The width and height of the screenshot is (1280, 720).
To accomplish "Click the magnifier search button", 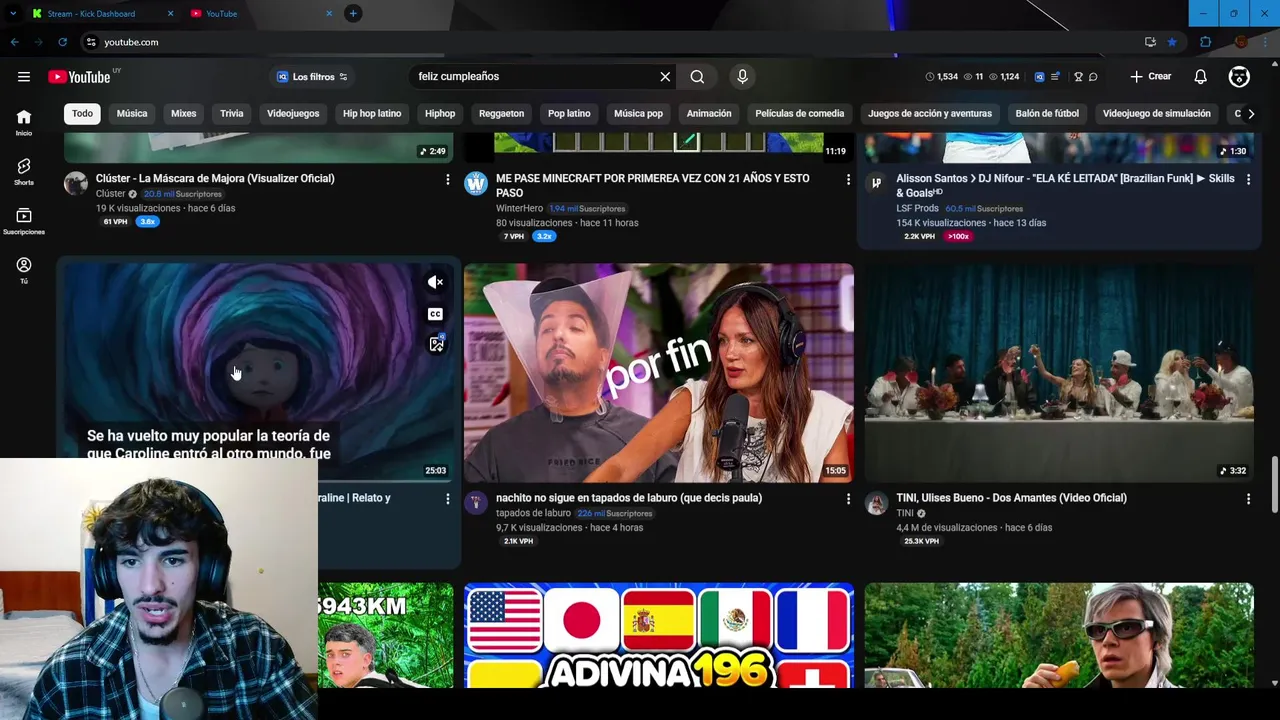I will point(697,76).
